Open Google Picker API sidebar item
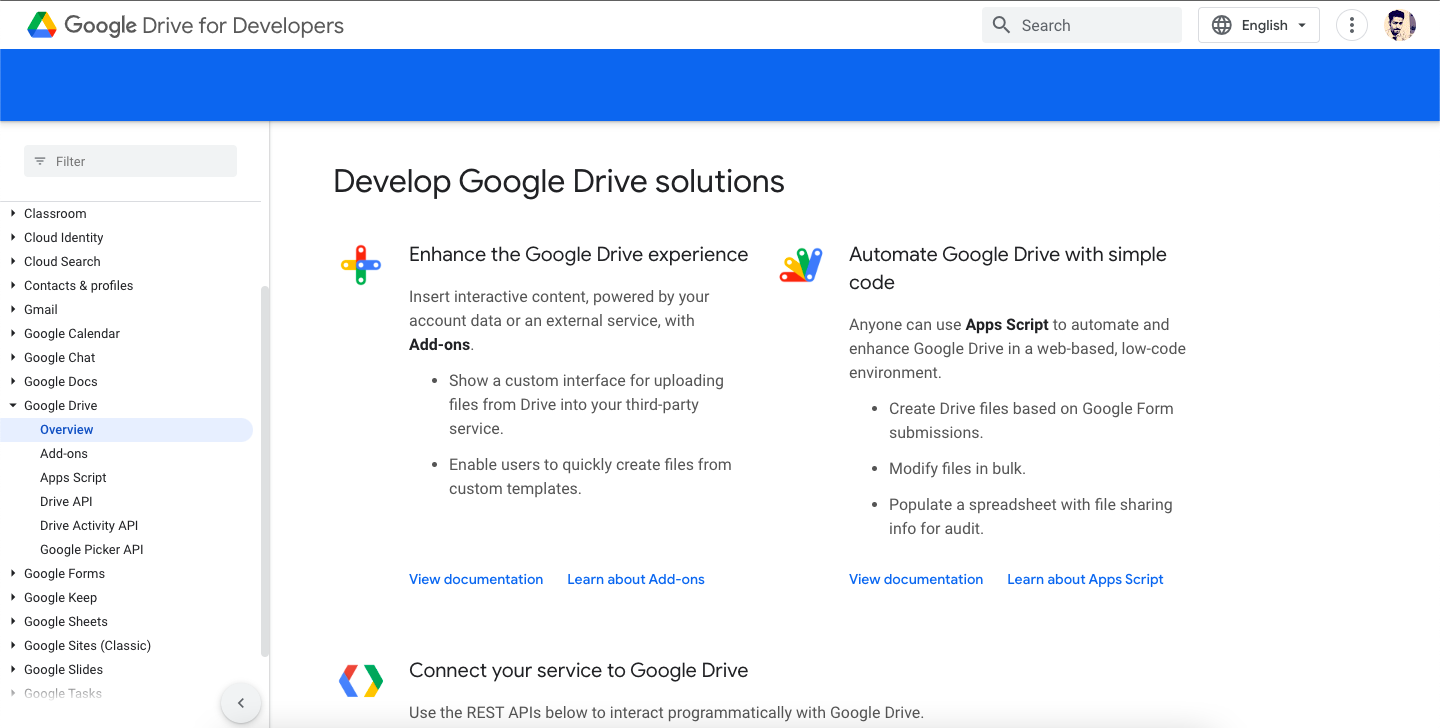 [92, 549]
